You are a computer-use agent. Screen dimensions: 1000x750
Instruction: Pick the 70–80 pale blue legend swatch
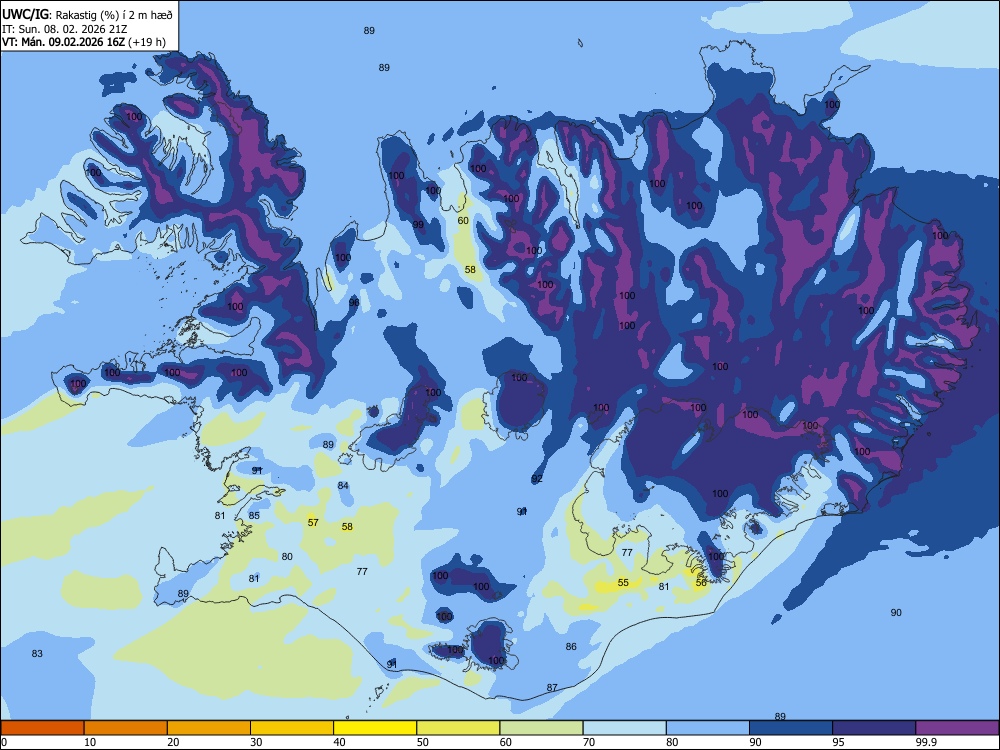click(624, 728)
